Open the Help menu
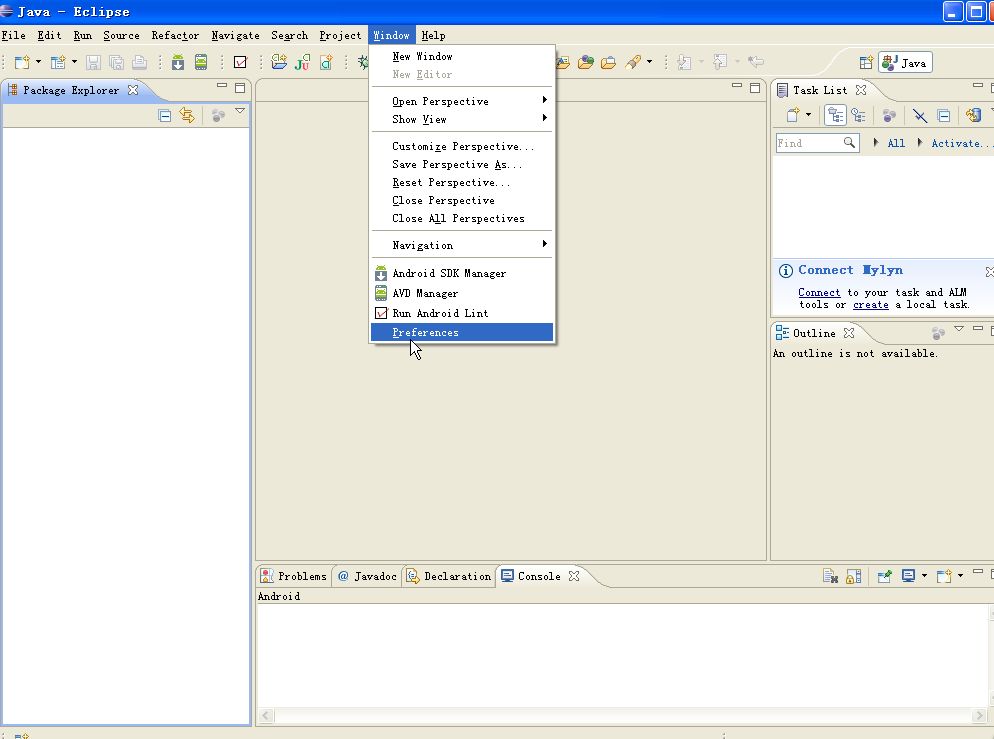 tap(434, 35)
